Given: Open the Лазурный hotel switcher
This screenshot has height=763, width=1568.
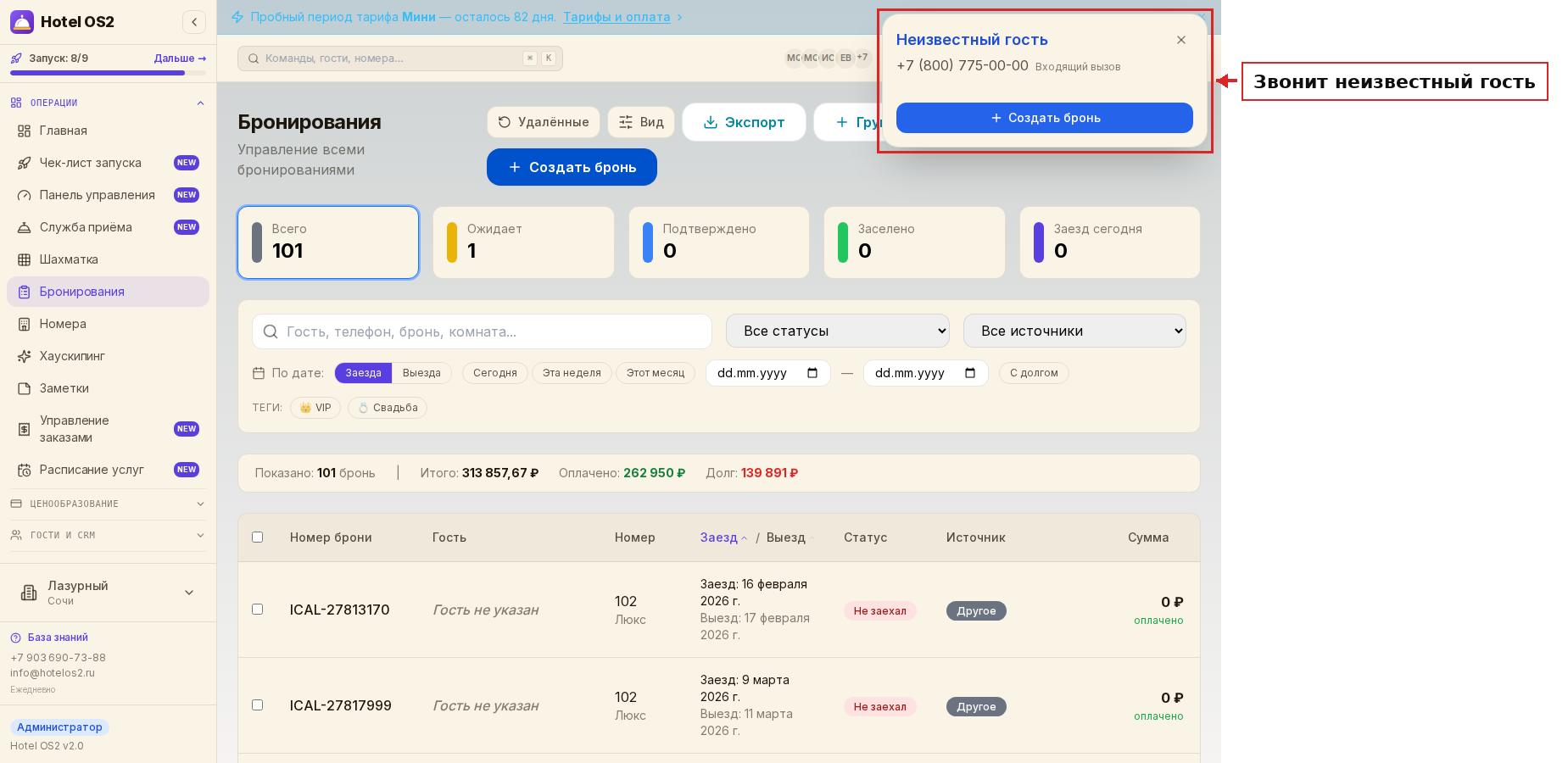Looking at the screenshot, I should click(108, 593).
